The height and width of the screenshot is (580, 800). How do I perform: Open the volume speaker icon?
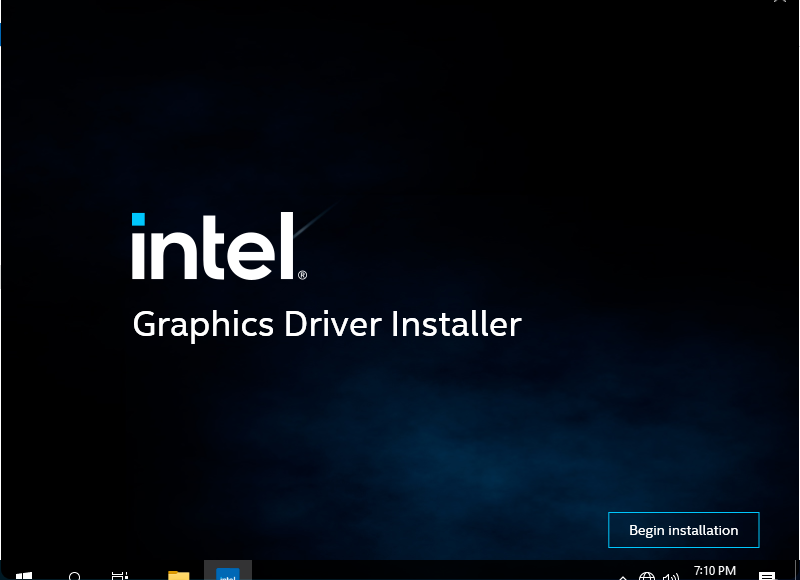pyautogui.click(x=670, y=576)
